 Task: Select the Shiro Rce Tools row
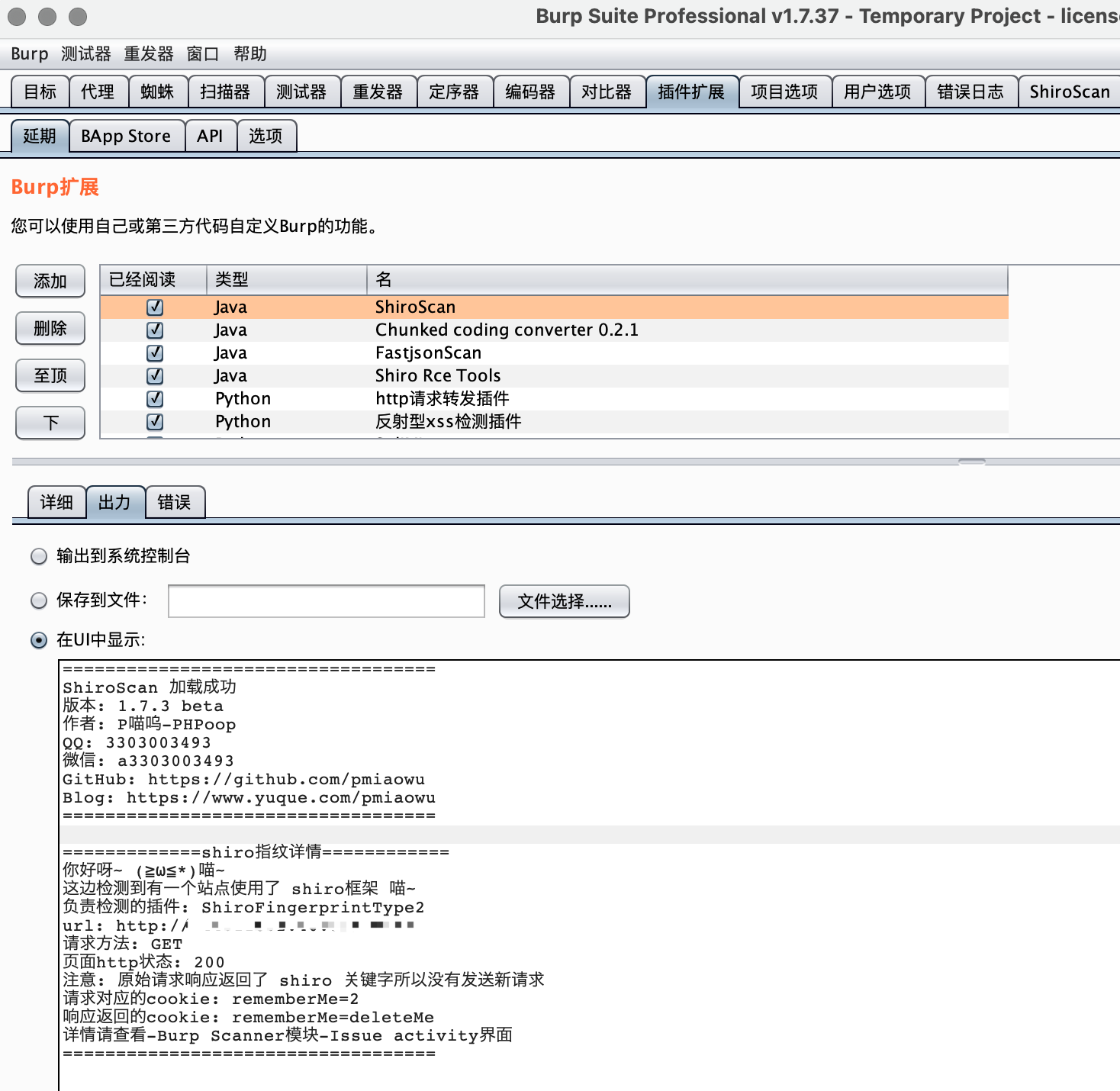554,376
